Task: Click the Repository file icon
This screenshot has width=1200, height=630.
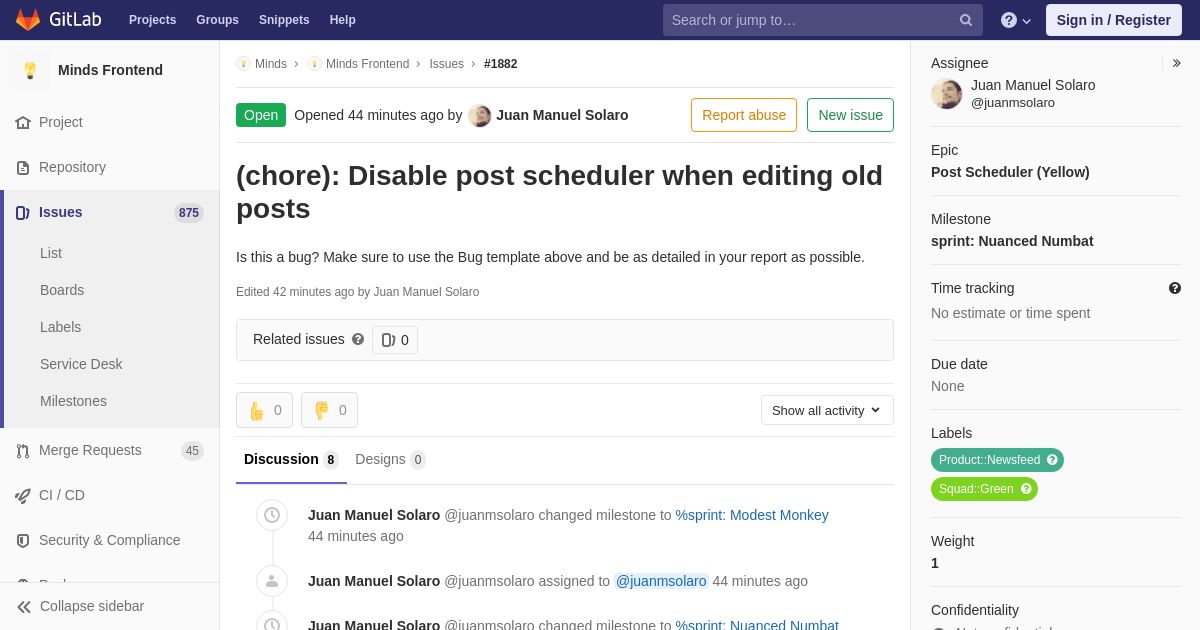Action: coord(23,167)
